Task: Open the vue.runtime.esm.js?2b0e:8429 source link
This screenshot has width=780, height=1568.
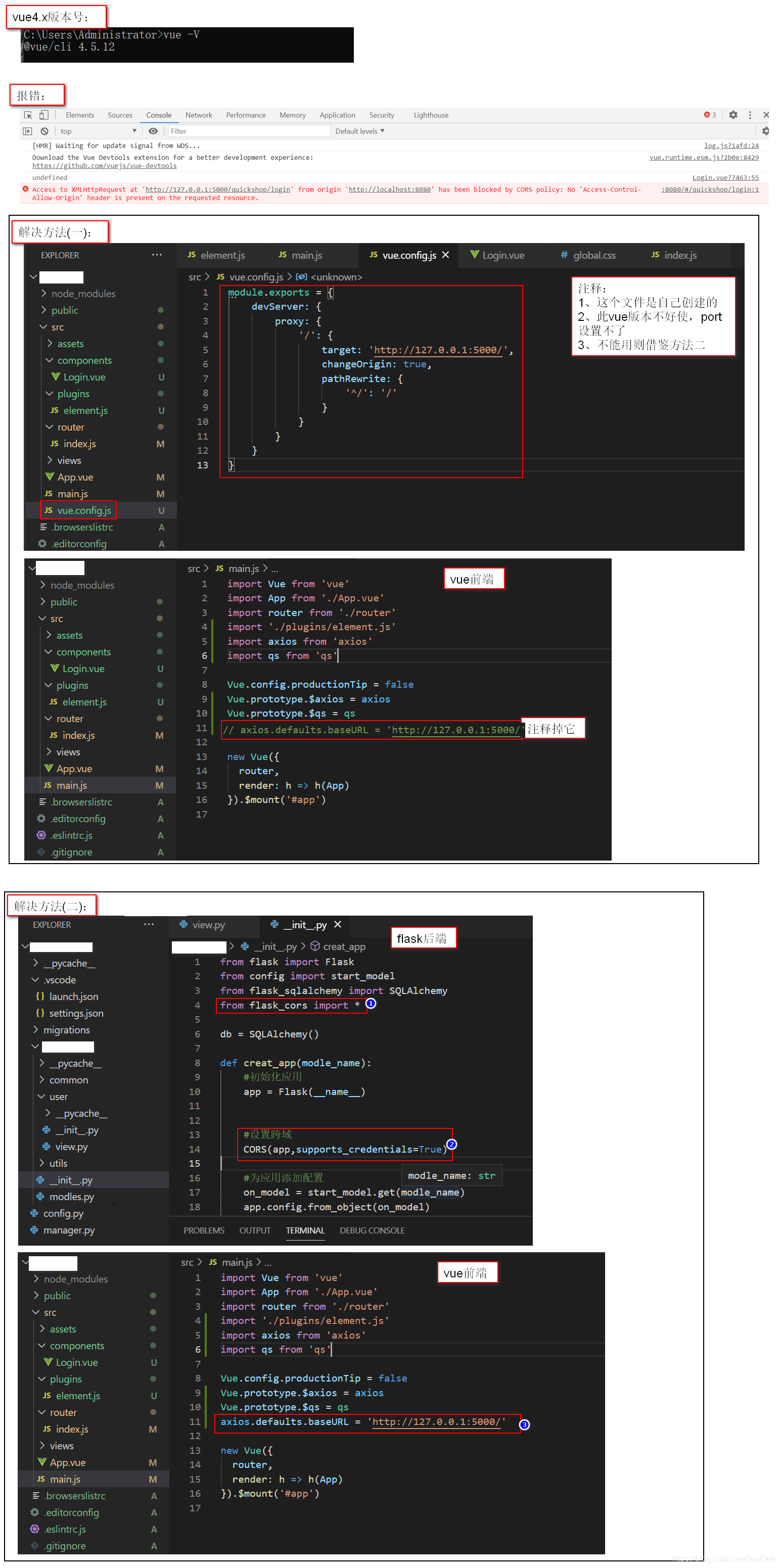Action: pos(704,158)
